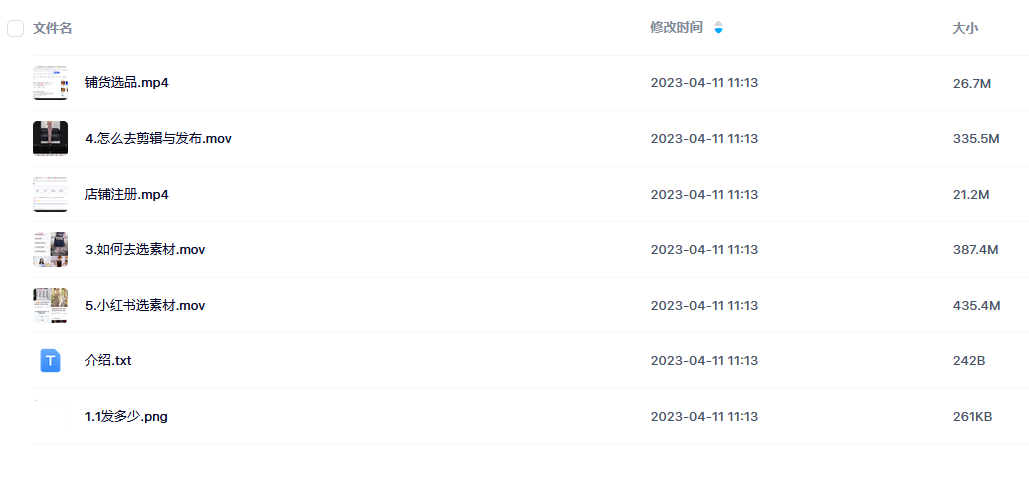Screen dimensions: 1029x482
Task: Click the video thumbnail of 4.怎么去剪辑与发布.mov
Action: [x=51, y=138]
